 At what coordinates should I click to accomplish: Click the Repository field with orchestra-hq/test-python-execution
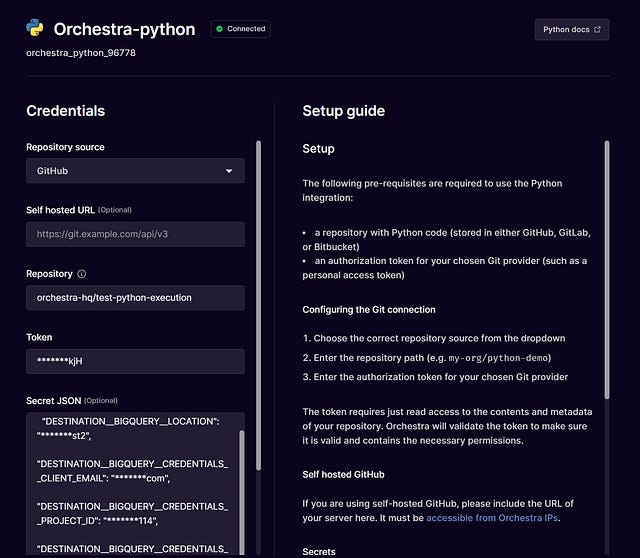[136, 298]
